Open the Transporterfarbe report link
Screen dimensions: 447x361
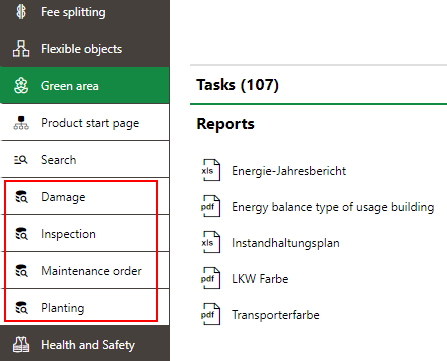pos(276,315)
